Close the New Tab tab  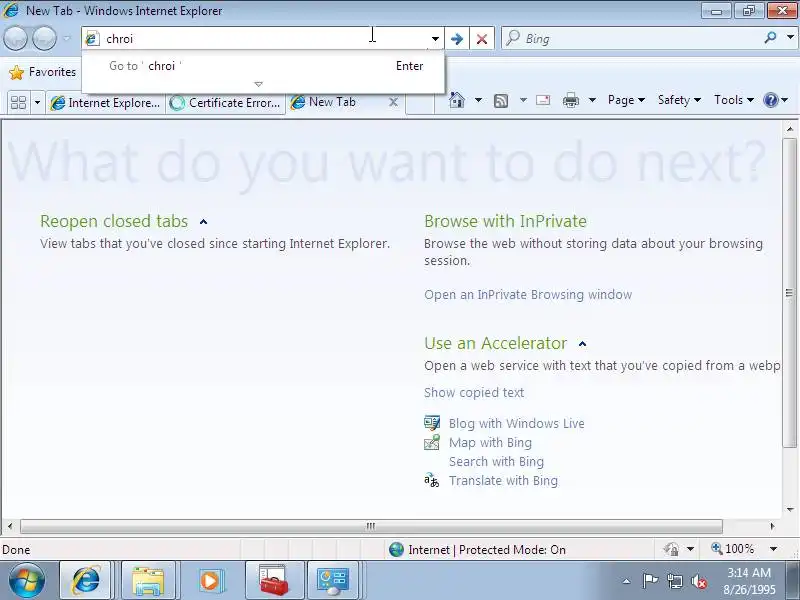coord(393,102)
